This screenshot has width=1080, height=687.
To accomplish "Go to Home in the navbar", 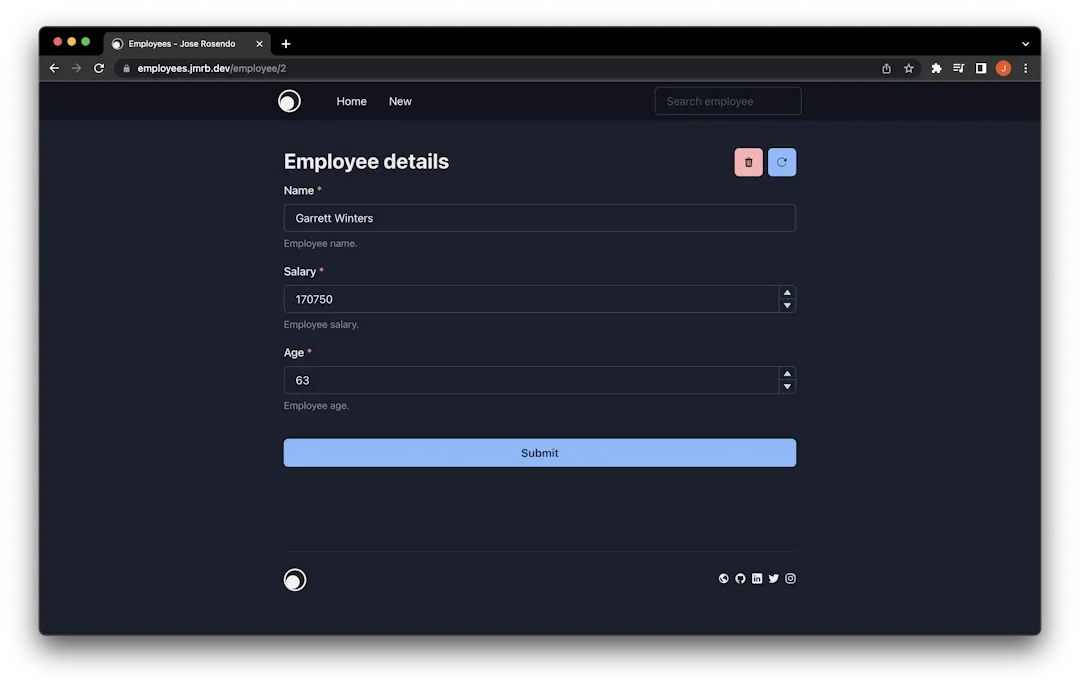I will pos(351,101).
